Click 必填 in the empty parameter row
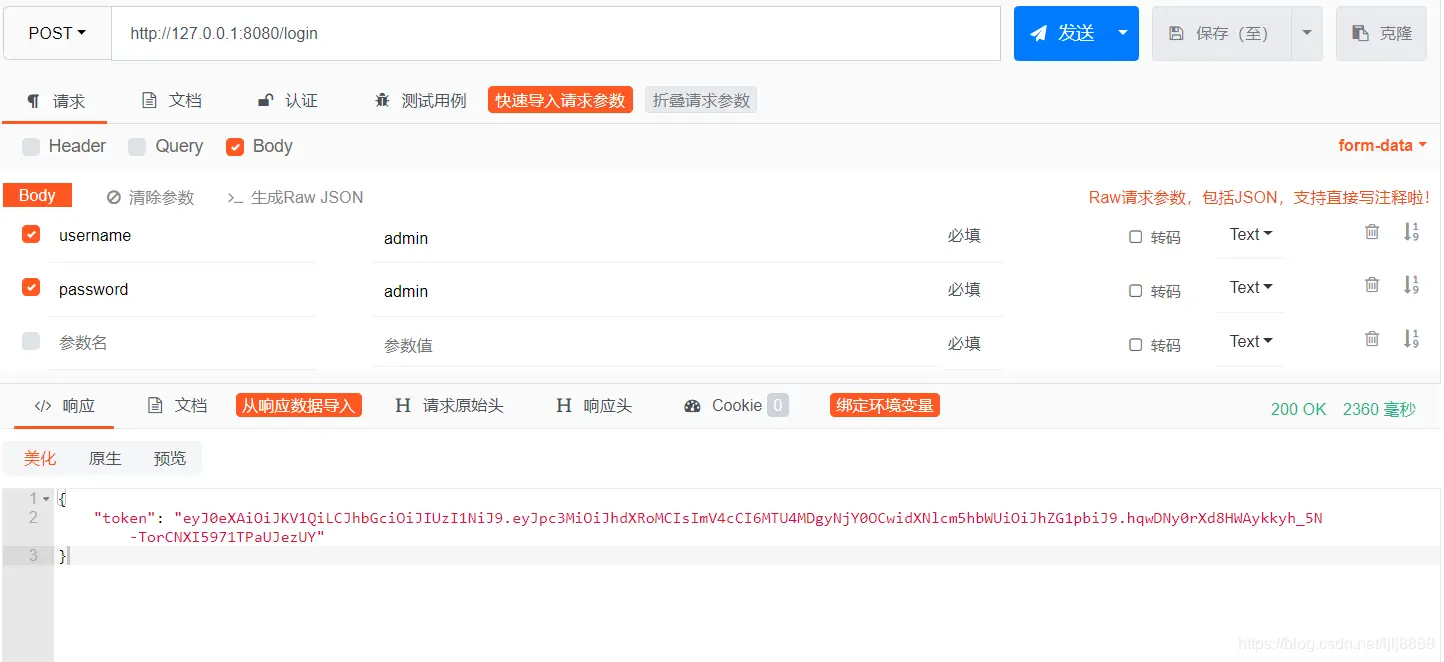Image resolution: width=1444 pixels, height=662 pixels. 964,344
